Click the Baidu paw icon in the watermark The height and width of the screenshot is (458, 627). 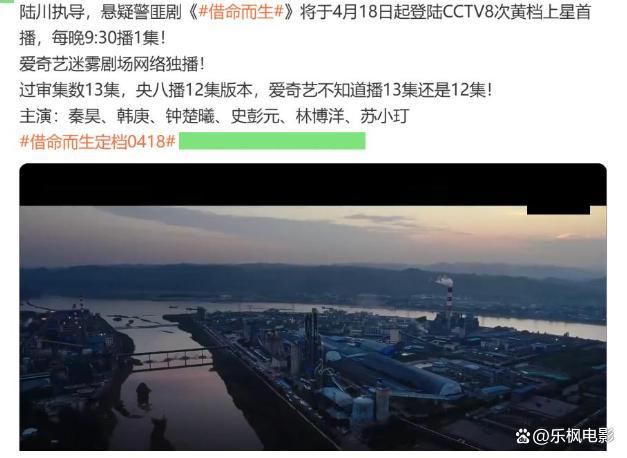pos(523,436)
